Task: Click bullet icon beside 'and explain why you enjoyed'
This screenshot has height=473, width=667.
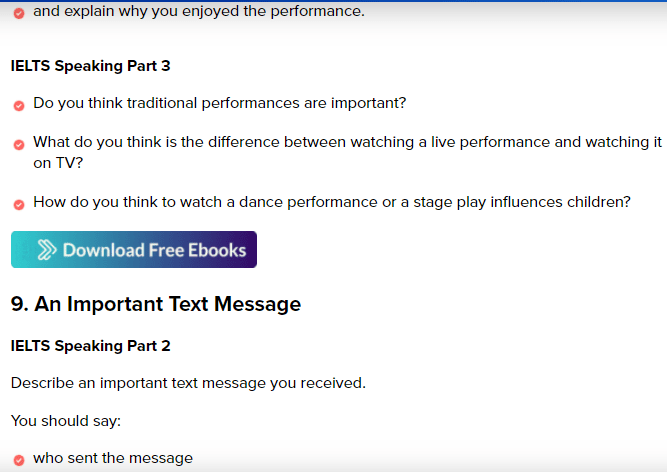Action: (x=19, y=14)
